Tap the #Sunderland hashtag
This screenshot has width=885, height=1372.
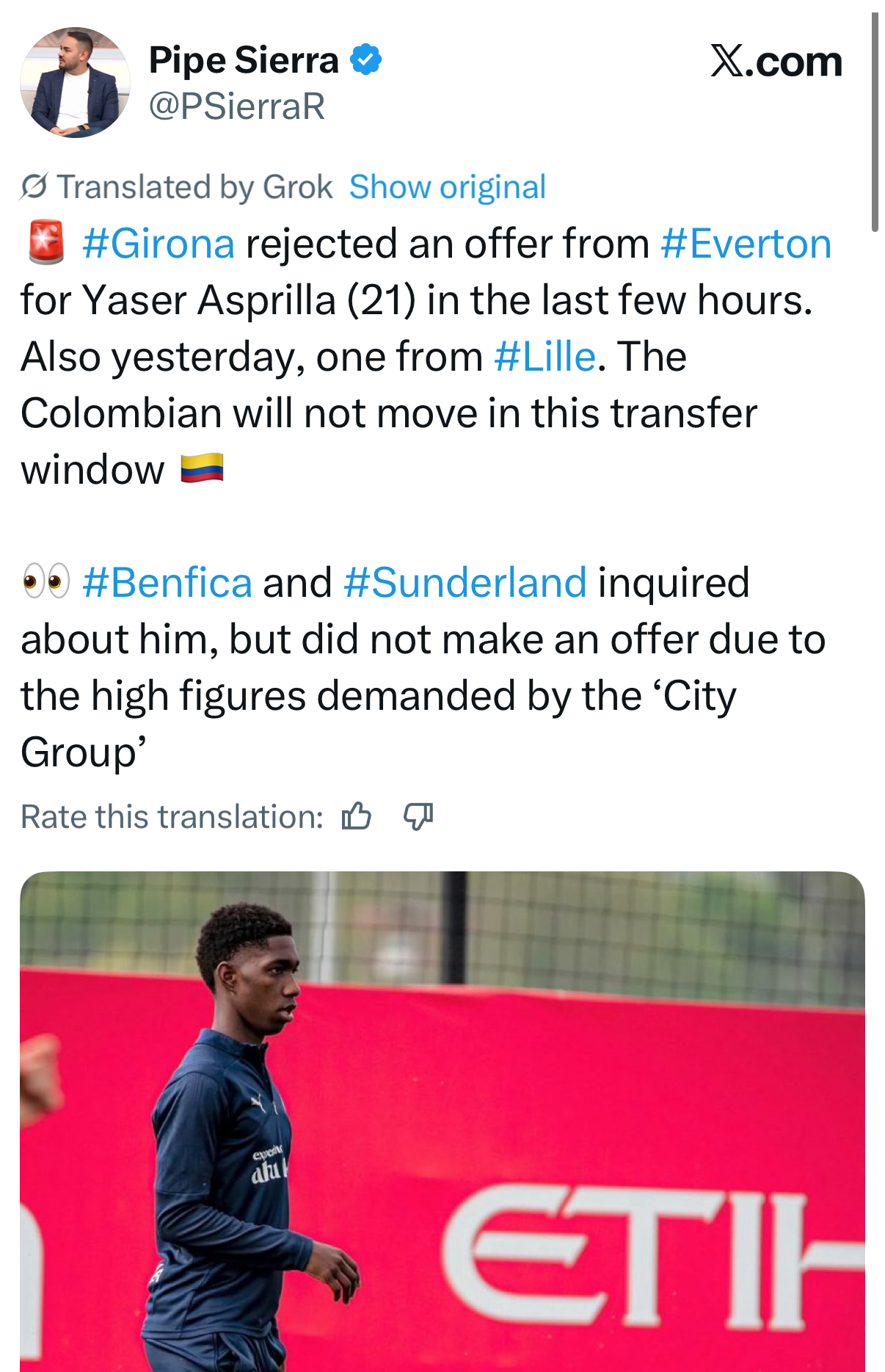click(465, 581)
